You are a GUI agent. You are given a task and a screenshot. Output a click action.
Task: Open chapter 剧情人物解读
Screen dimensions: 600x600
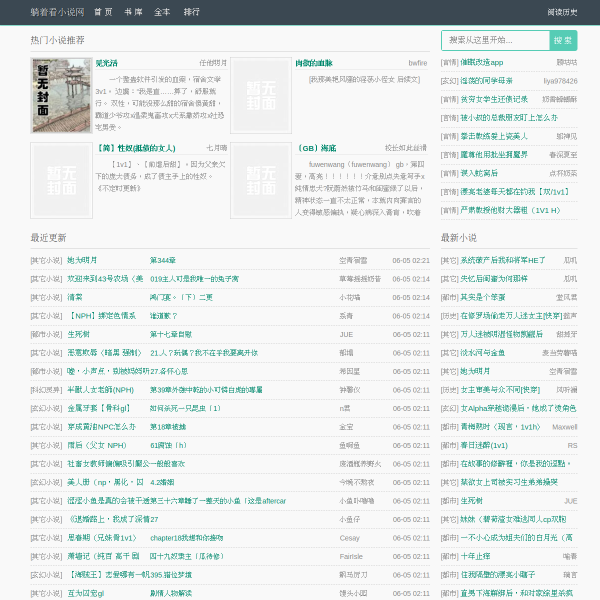pyautogui.click(x=171, y=593)
